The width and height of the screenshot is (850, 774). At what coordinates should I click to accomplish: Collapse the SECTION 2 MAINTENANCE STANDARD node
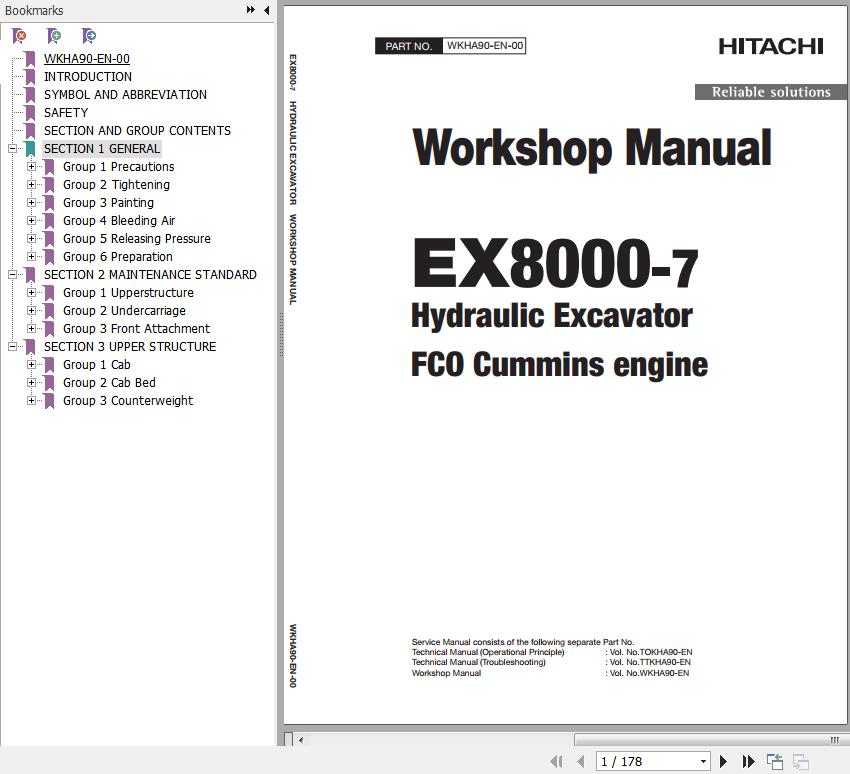[x=12, y=275]
